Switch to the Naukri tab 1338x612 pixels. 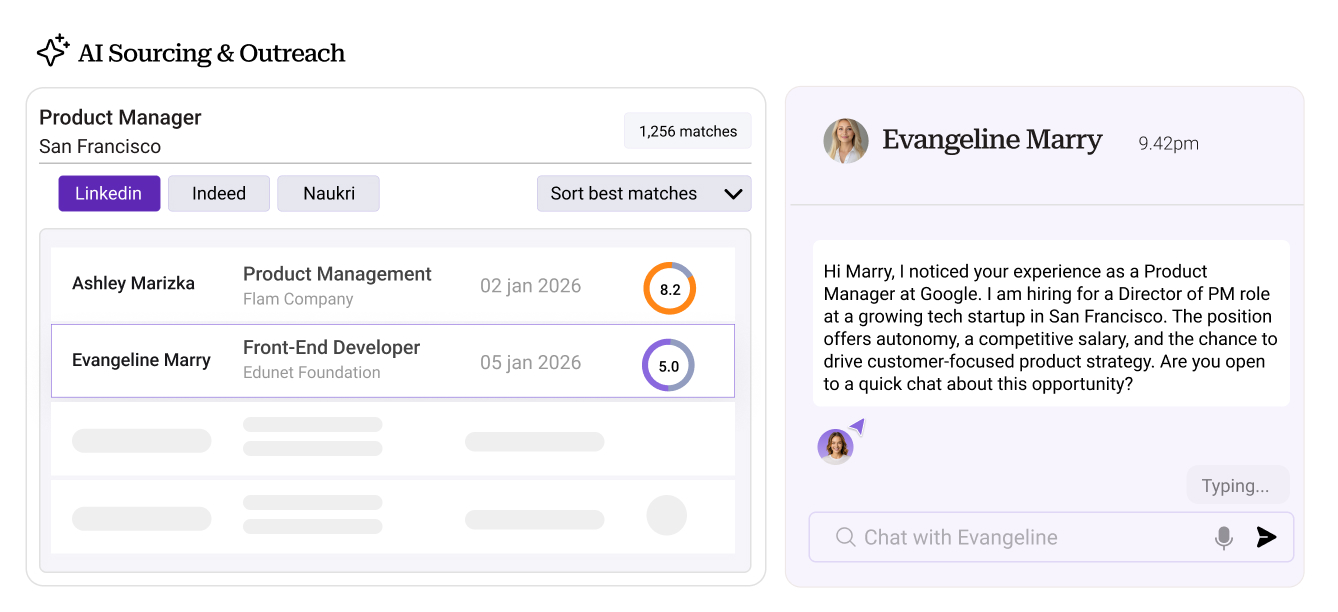coord(329,193)
